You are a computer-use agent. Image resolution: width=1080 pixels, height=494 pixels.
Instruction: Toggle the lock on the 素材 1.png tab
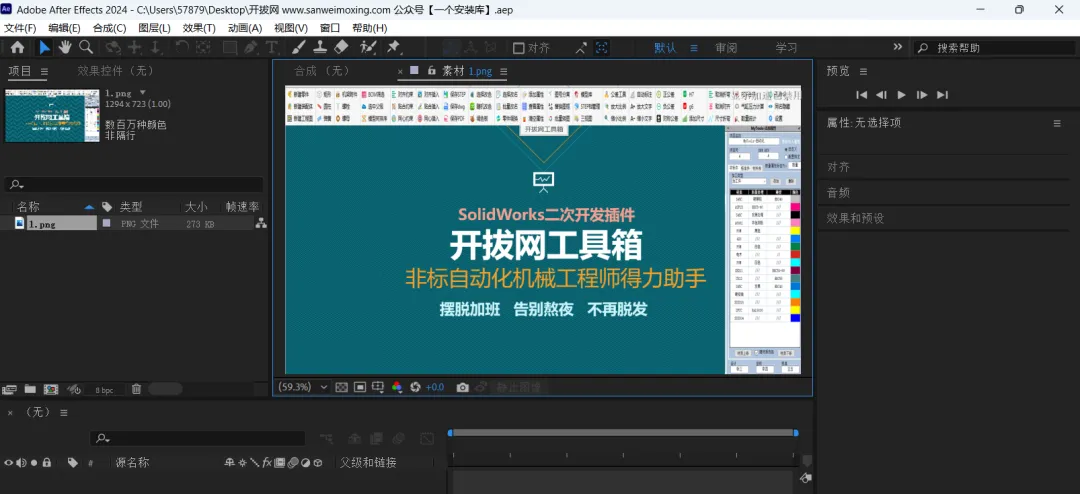[x=432, y=70]
